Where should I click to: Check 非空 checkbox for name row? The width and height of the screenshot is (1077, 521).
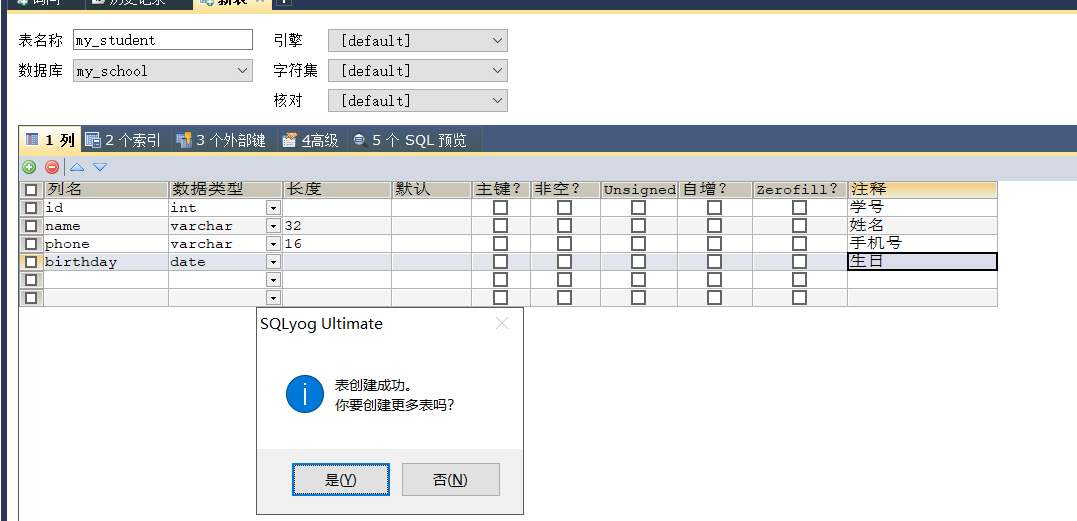(x=564, y=225)
